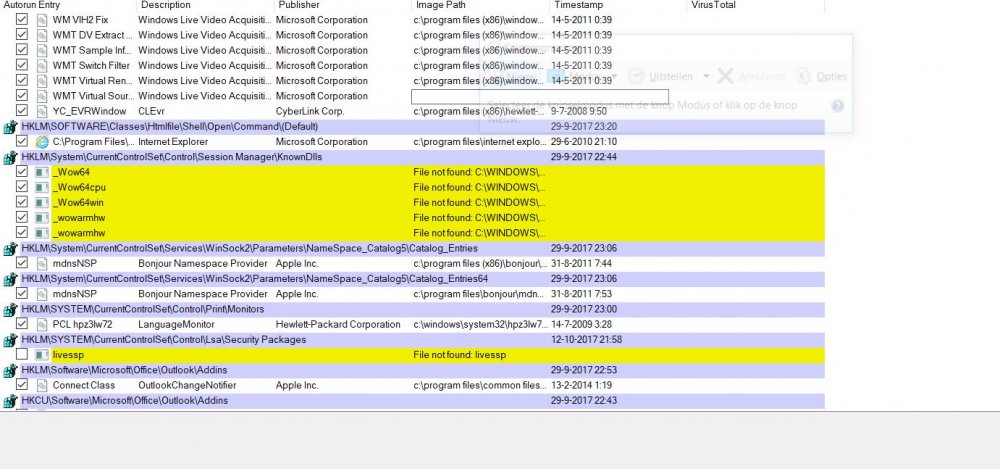
Task: Click the Internet Explorer icon in the C:\Program Files row
Action: click(42, 142)
